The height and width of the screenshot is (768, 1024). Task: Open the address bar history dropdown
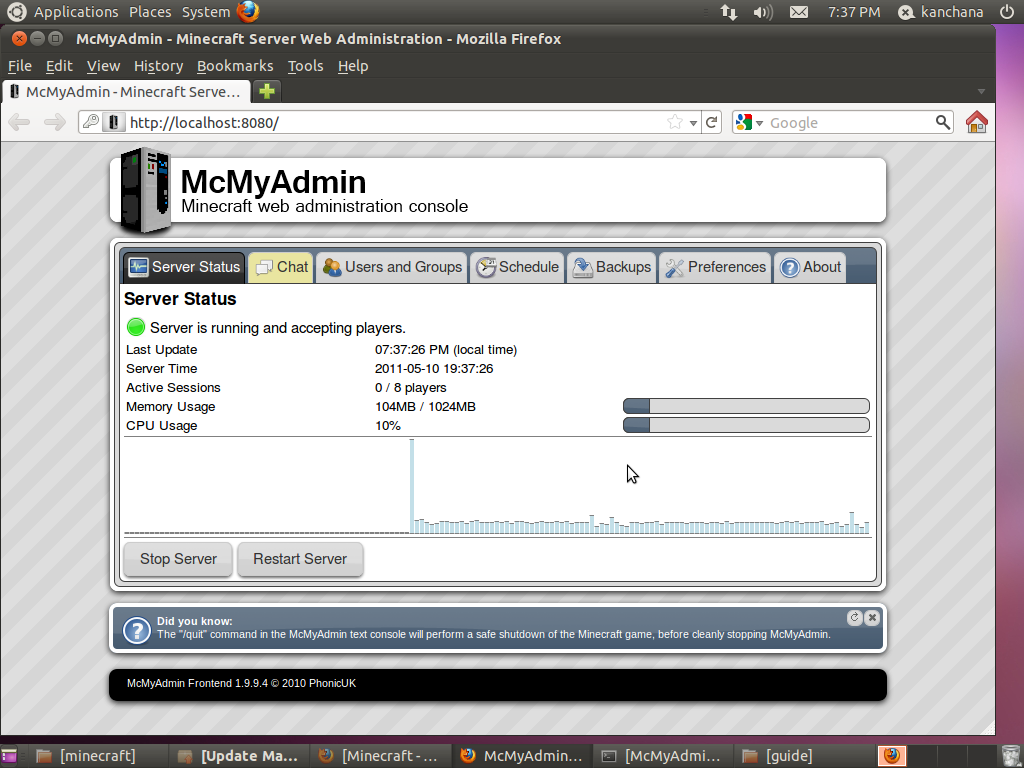[x=693, y=123]
